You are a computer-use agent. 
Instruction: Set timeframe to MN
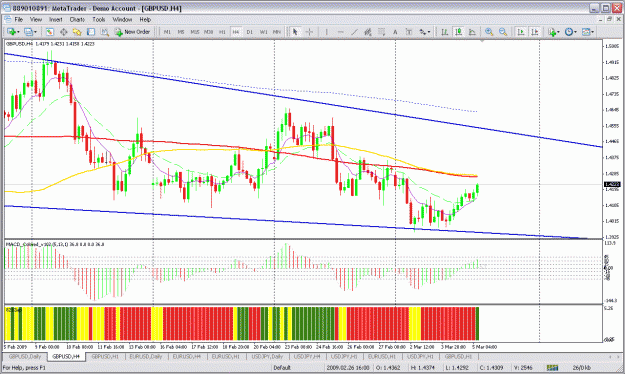pyautogui.click(x=277, y=32)
